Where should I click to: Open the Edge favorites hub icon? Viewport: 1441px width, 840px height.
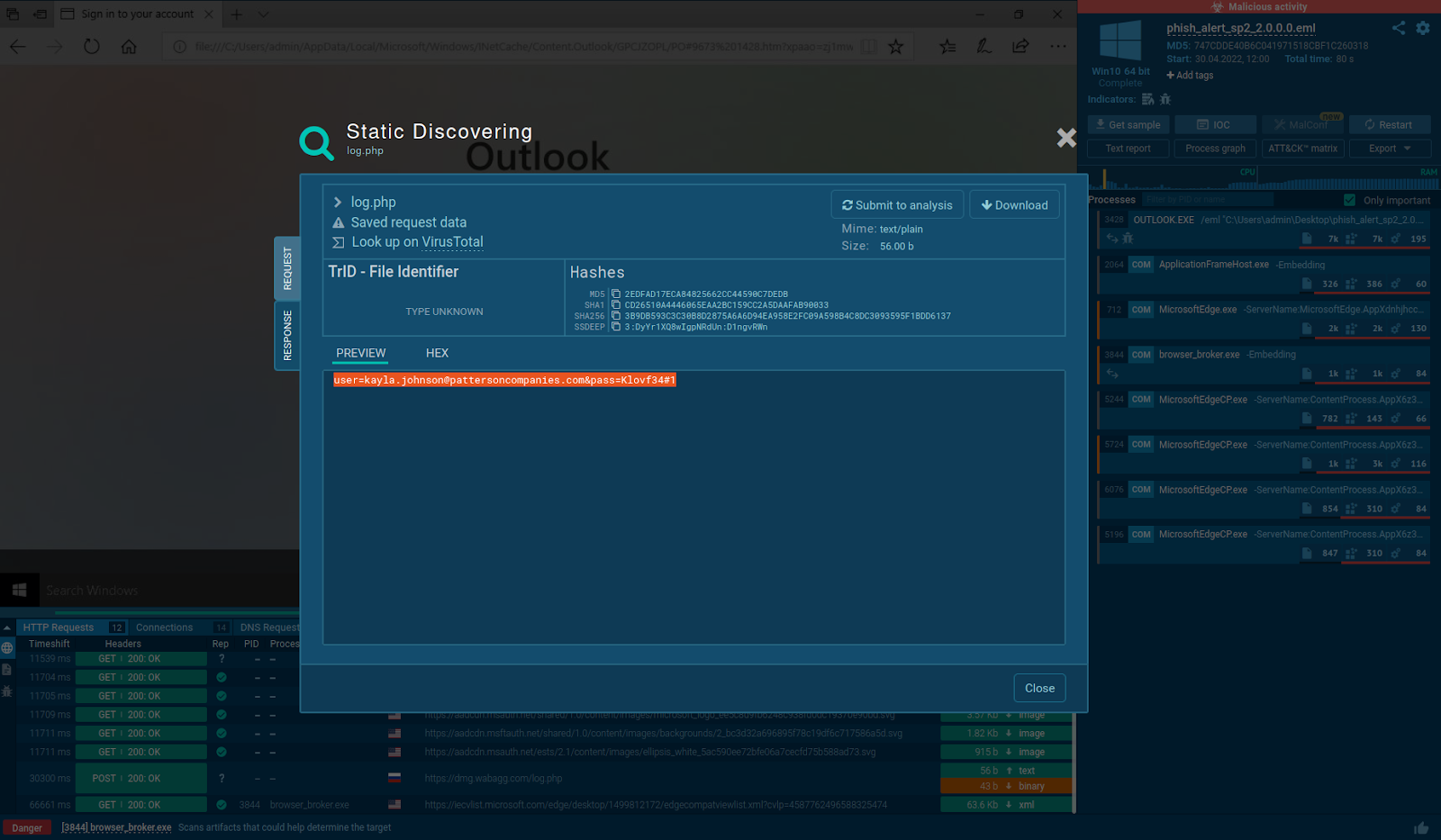tap(947, 46)
